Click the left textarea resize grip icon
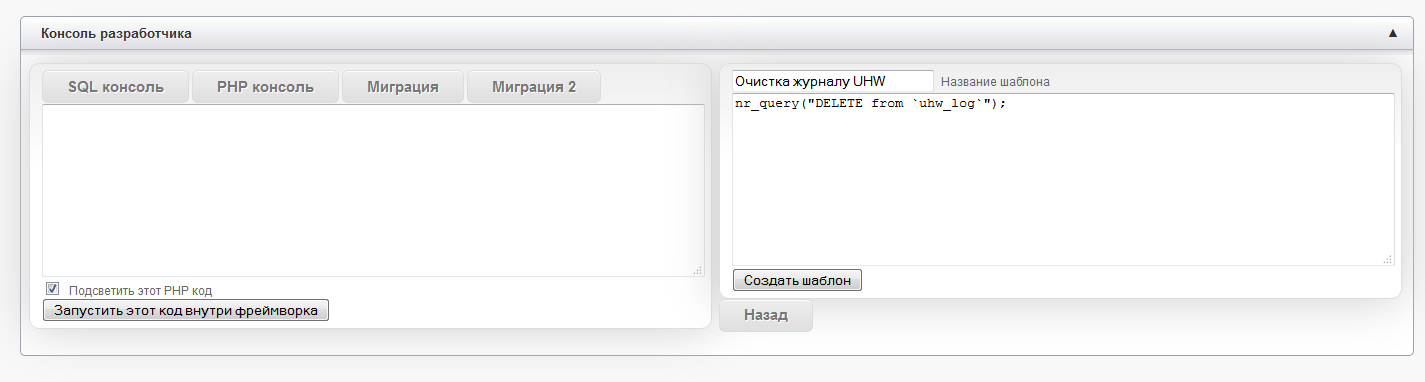The image size is (1425, 382). pos(698,270)
